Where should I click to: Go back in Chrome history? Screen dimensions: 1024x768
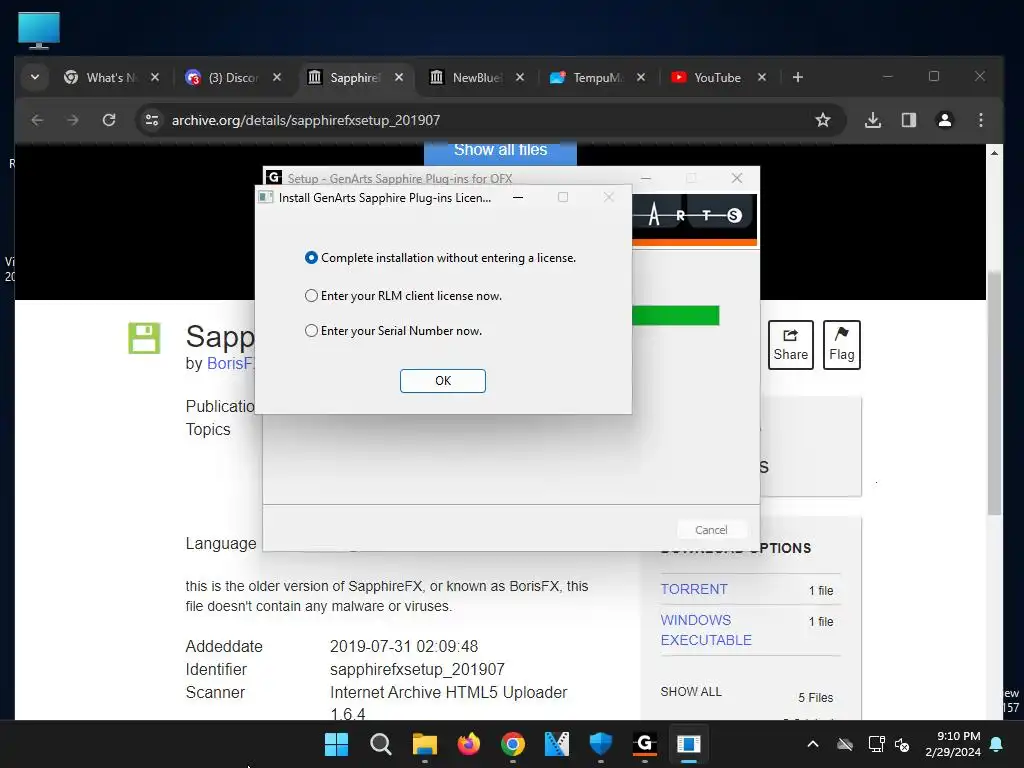tap(37, 120)
